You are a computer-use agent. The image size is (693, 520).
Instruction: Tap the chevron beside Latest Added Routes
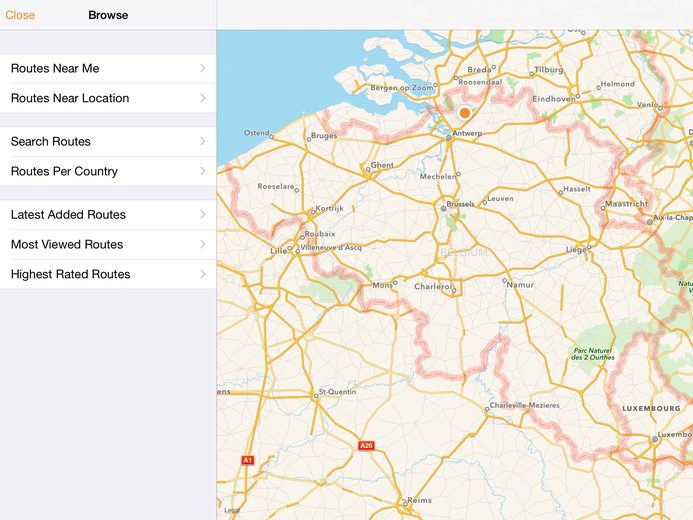coord(203,214)
